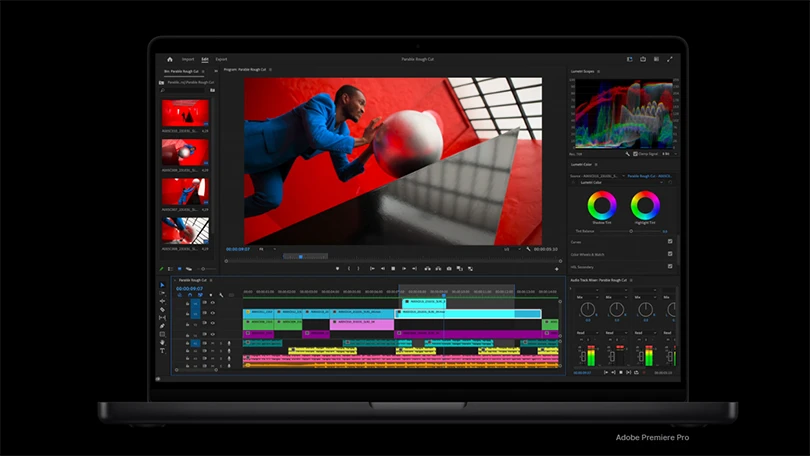Select the Hand tool
Image resolution: width=810 pixels, height=456 pixels.
click(x=162, y=342)
